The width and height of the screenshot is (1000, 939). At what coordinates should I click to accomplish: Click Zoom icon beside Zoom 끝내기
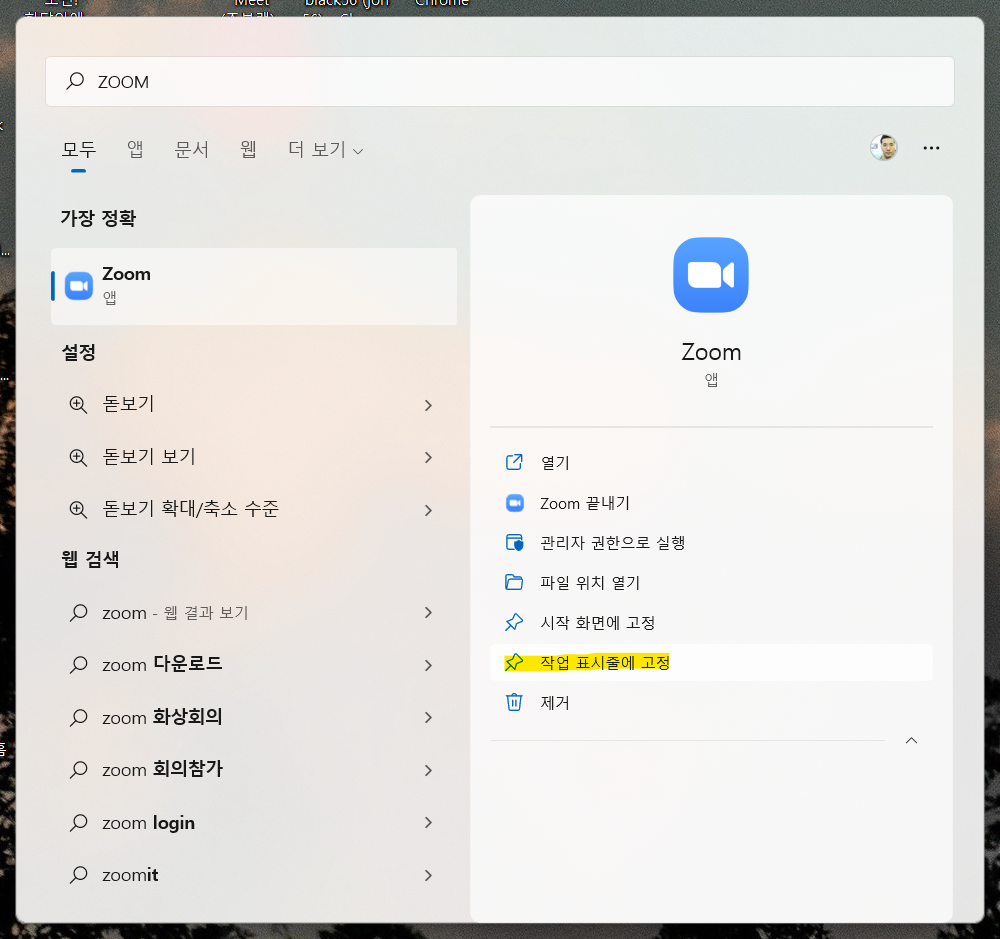coord(515,503)
